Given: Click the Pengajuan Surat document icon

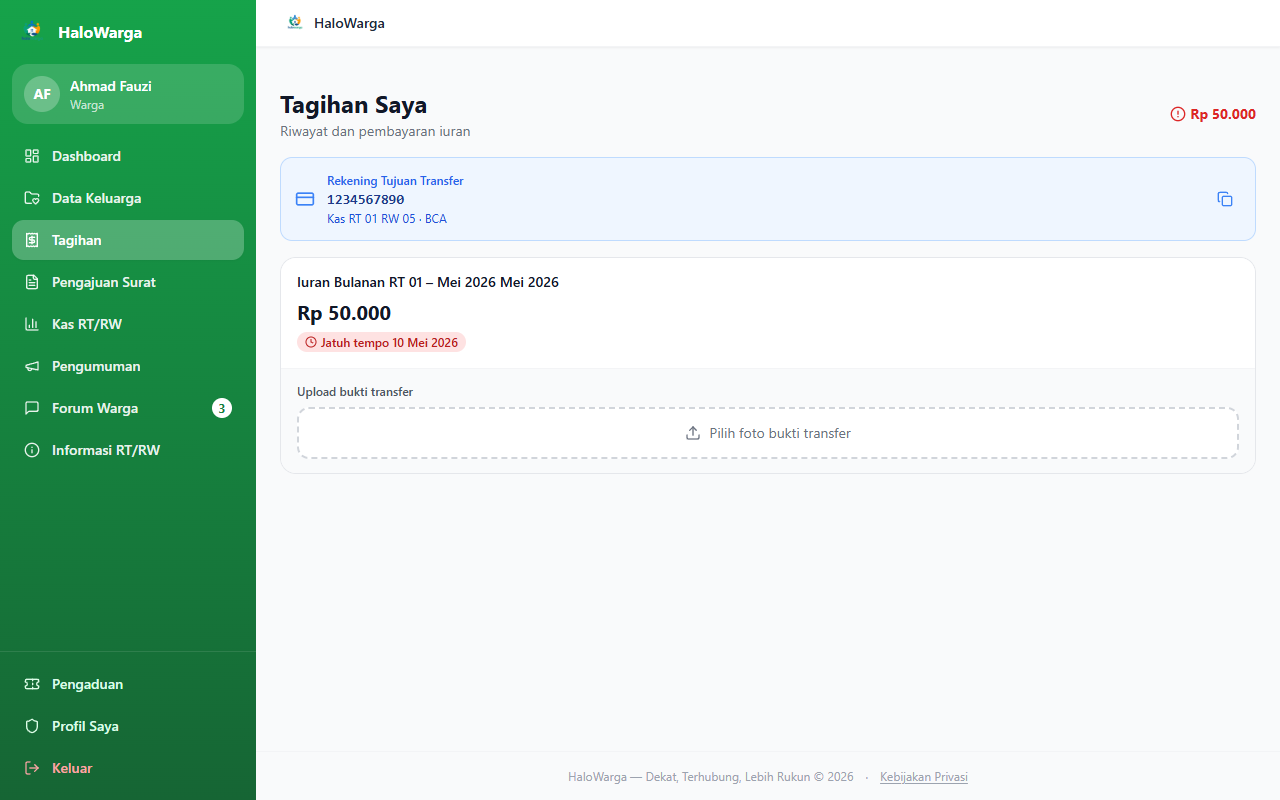Looking at the screenshot, I should 32,282.
